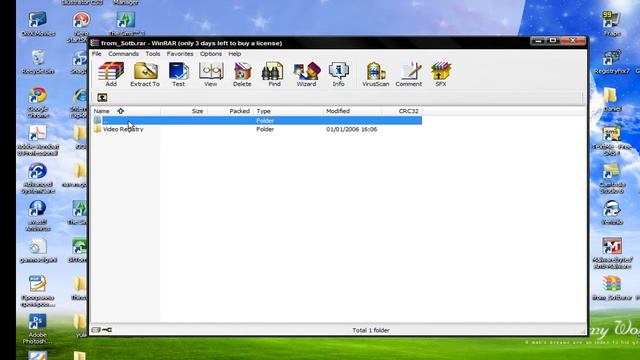Click the Add archive toolbar icon
Viewport: 640px width, 360px height.
tap(111, 74)
